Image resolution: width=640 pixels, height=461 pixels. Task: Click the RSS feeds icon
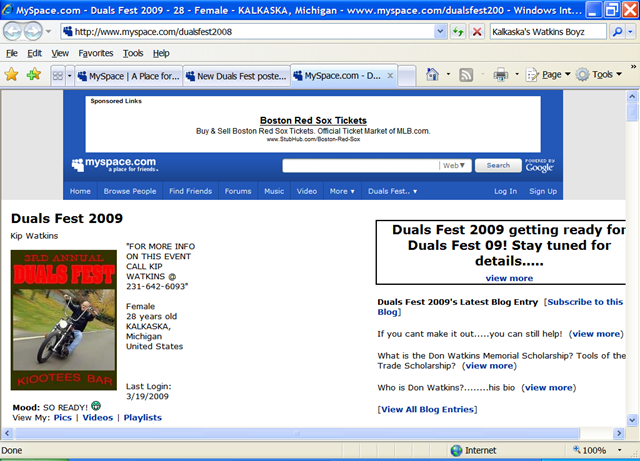pyautogui.click(x=466, y=75)
